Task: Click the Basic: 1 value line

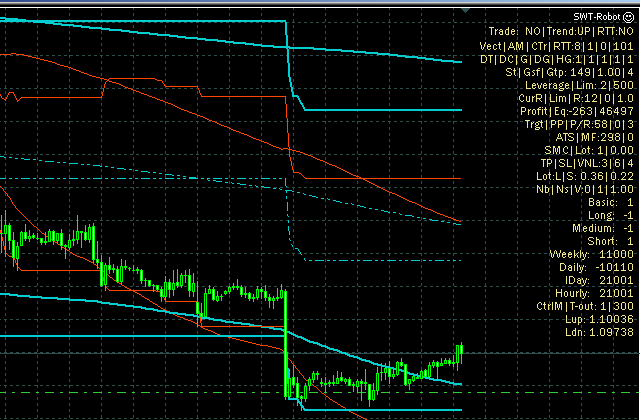Action: [x=611, y=202]
